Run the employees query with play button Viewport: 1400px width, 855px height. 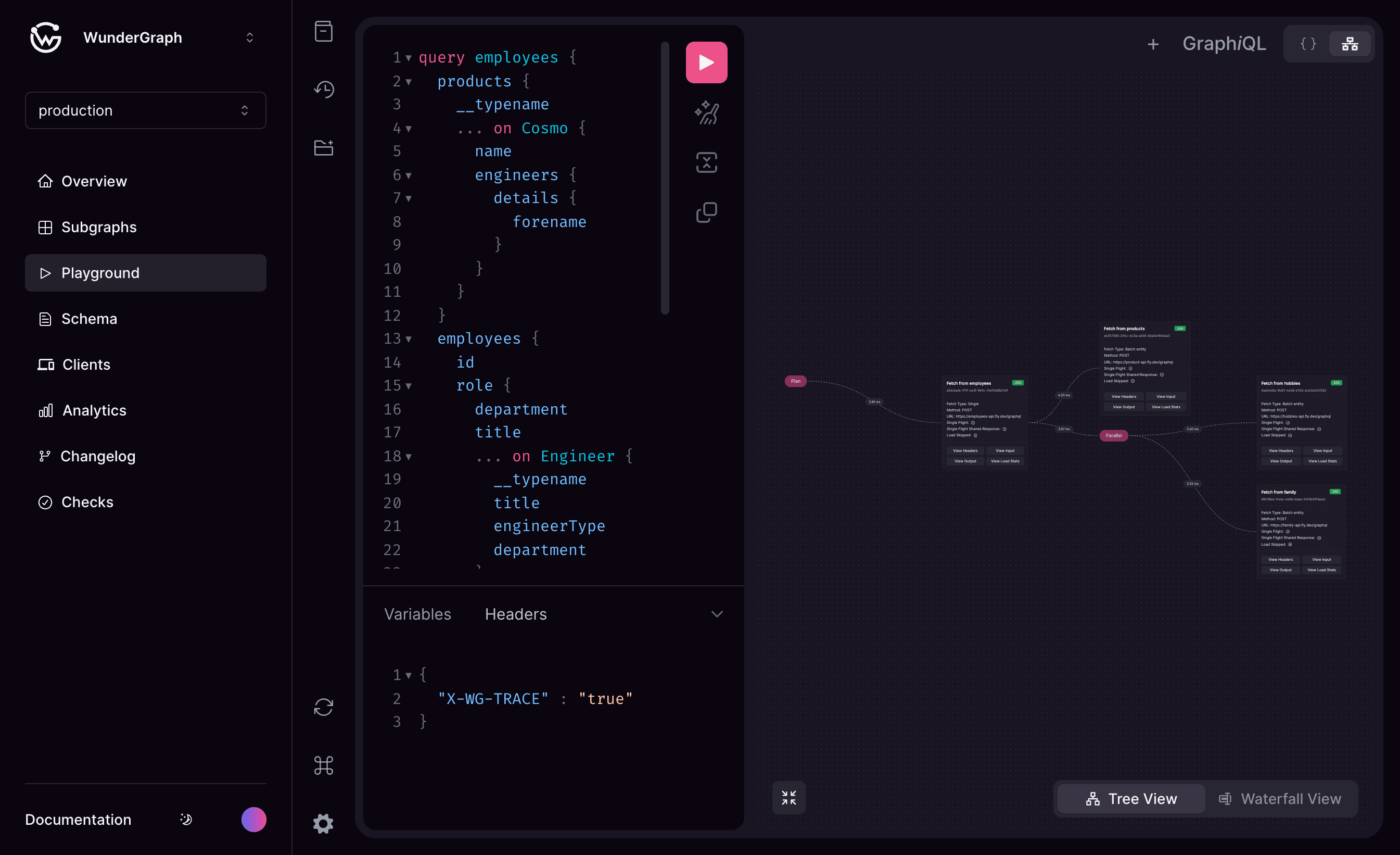706,62
